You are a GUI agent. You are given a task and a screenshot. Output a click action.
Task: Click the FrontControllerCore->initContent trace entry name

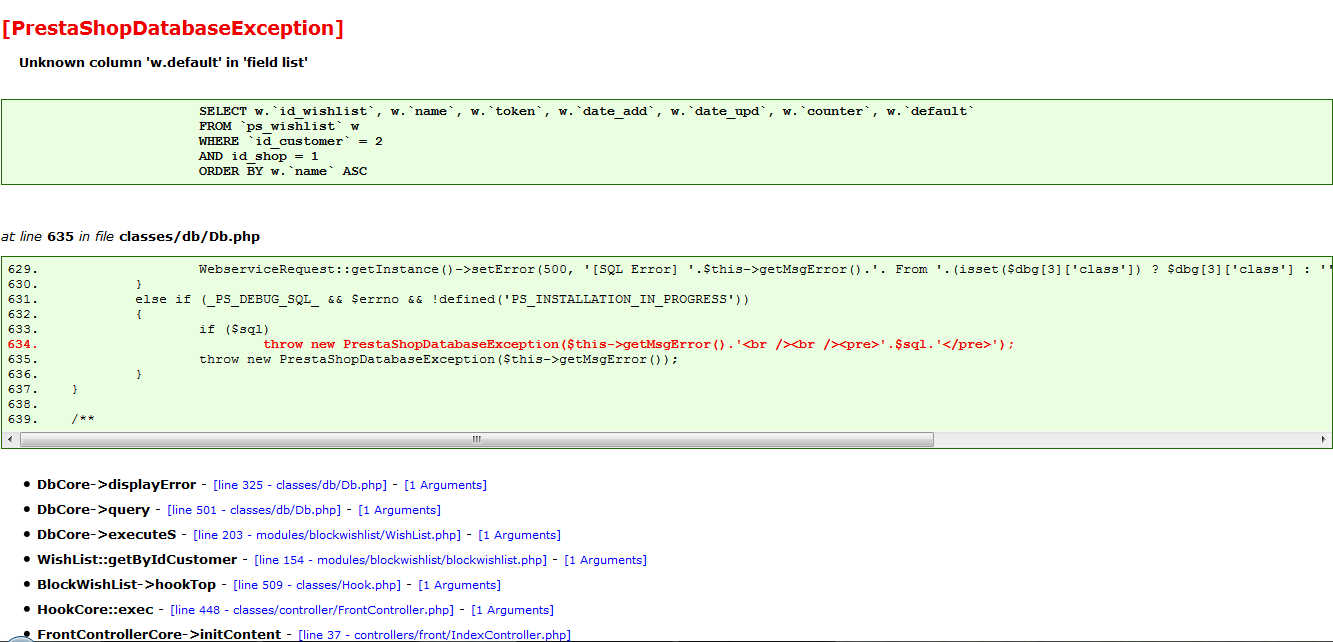click(x=160, y=635)
